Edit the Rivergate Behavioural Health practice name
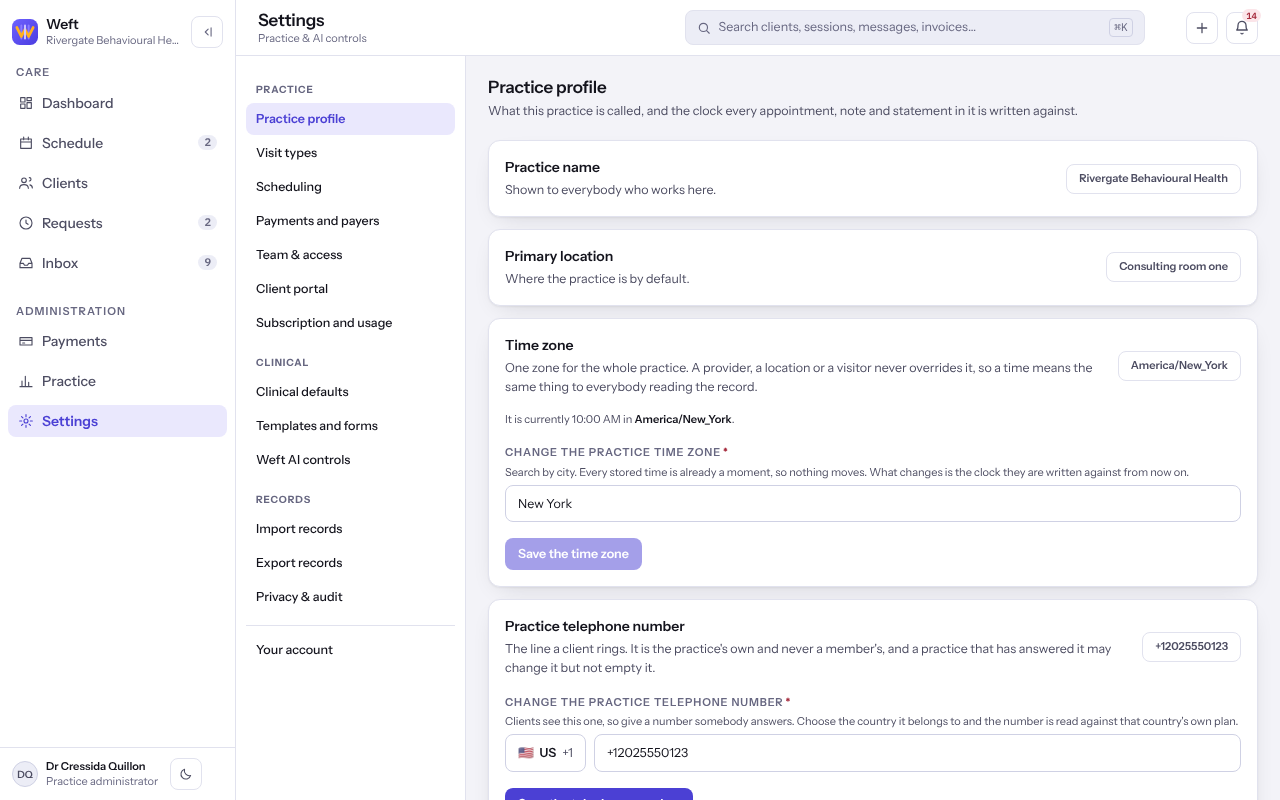Image resolution: width=1280 pixels, height=800 pixels. point(1153,179)
